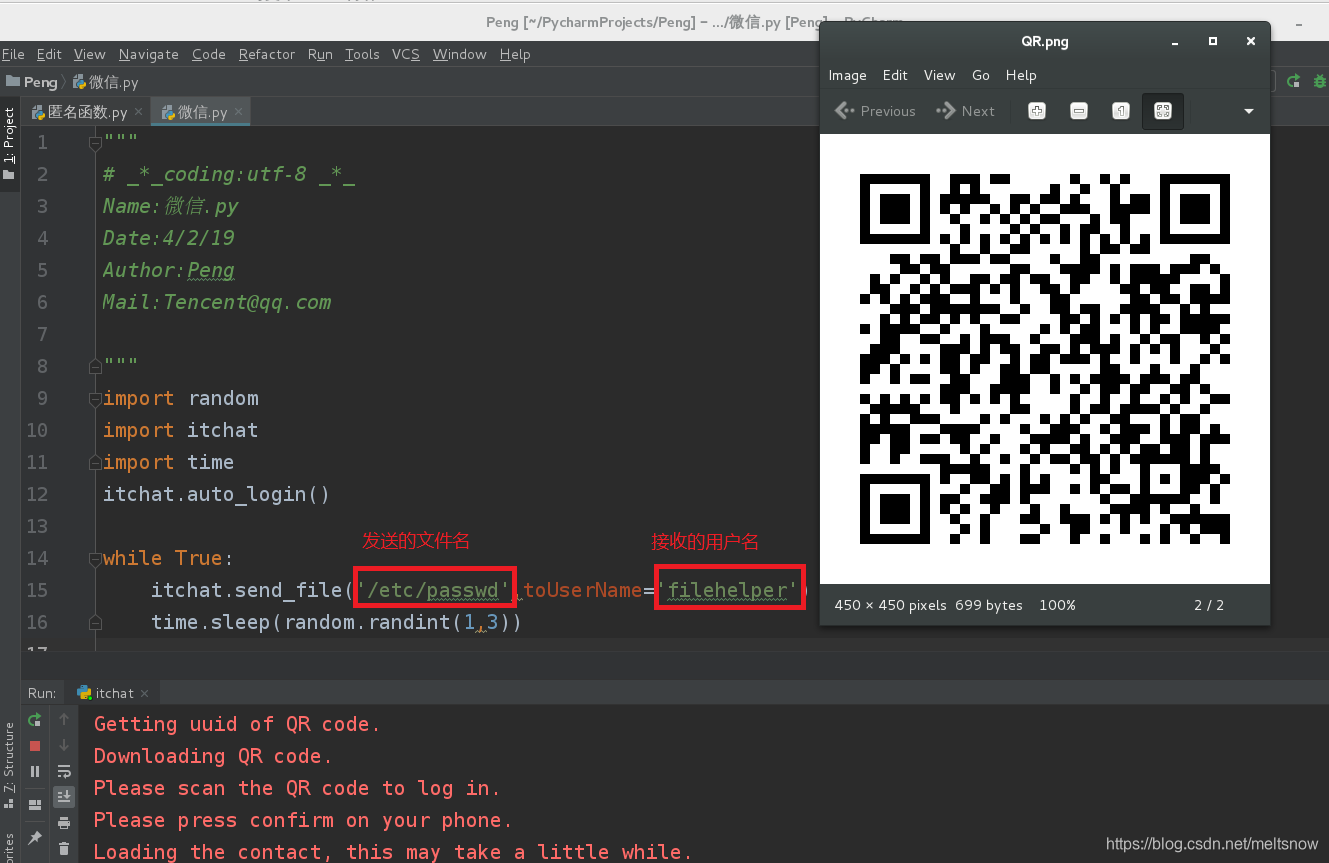This screenshot has height=863, width=1329.
Task: Rerun the itchat script in Run panel
Action: [35, 720]
